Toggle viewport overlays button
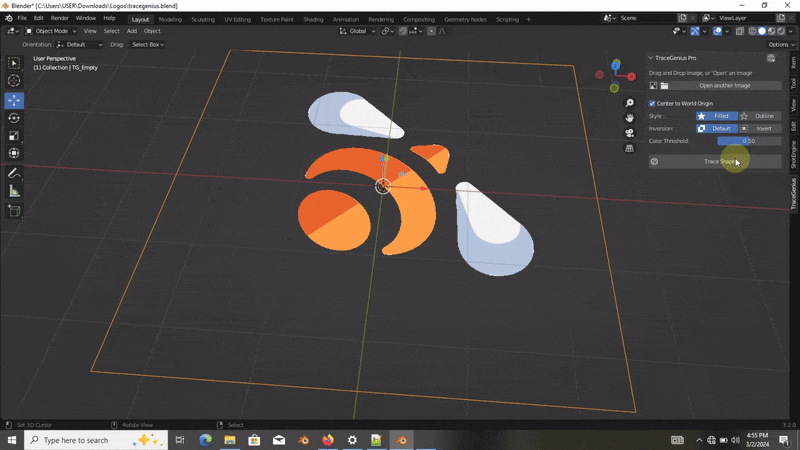This screenshot has width=800, height=450. (717, 31)
